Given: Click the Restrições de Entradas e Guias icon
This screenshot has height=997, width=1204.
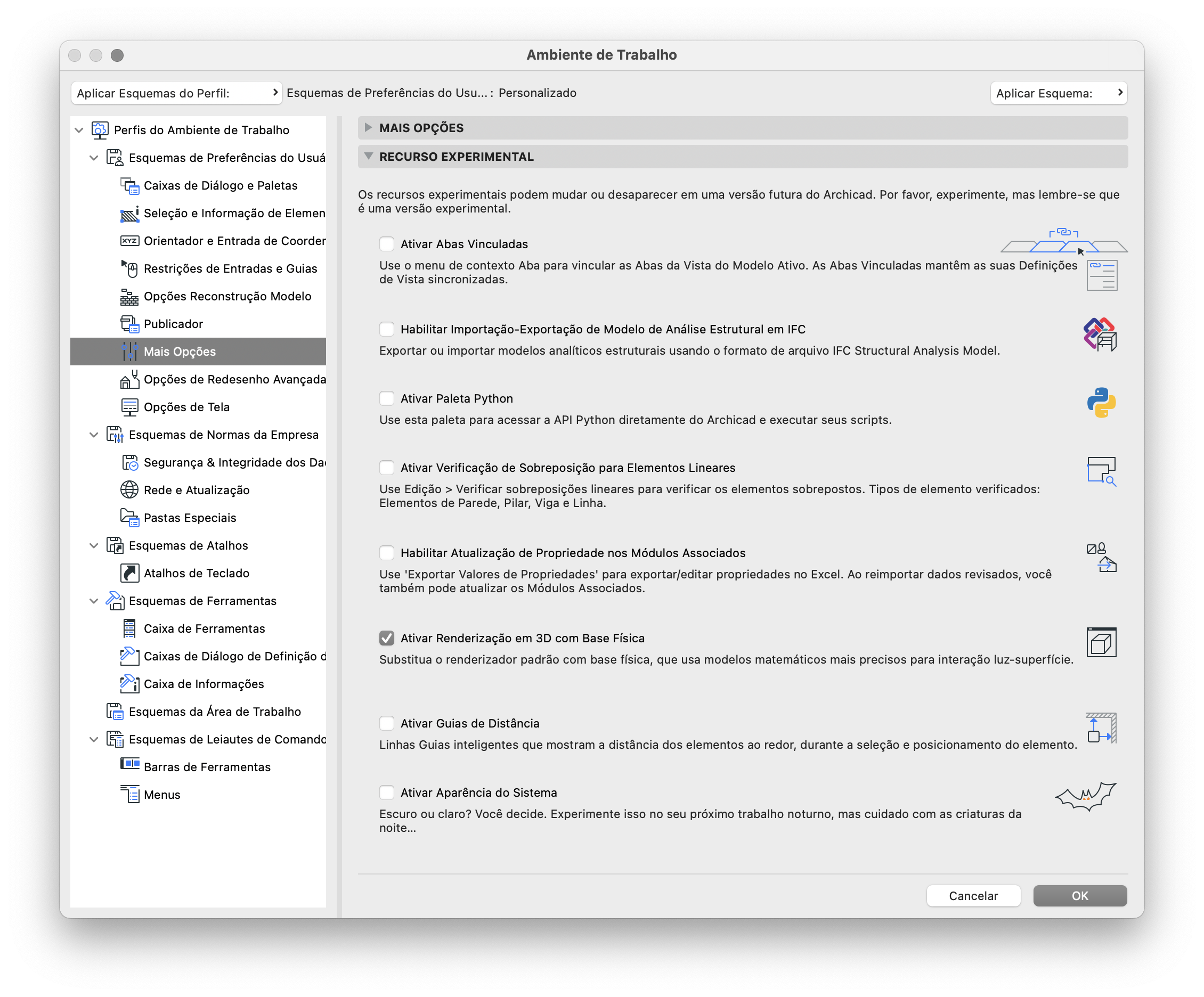Looking at the screenshot, I should pyautogui.click(x=129, y=268).
